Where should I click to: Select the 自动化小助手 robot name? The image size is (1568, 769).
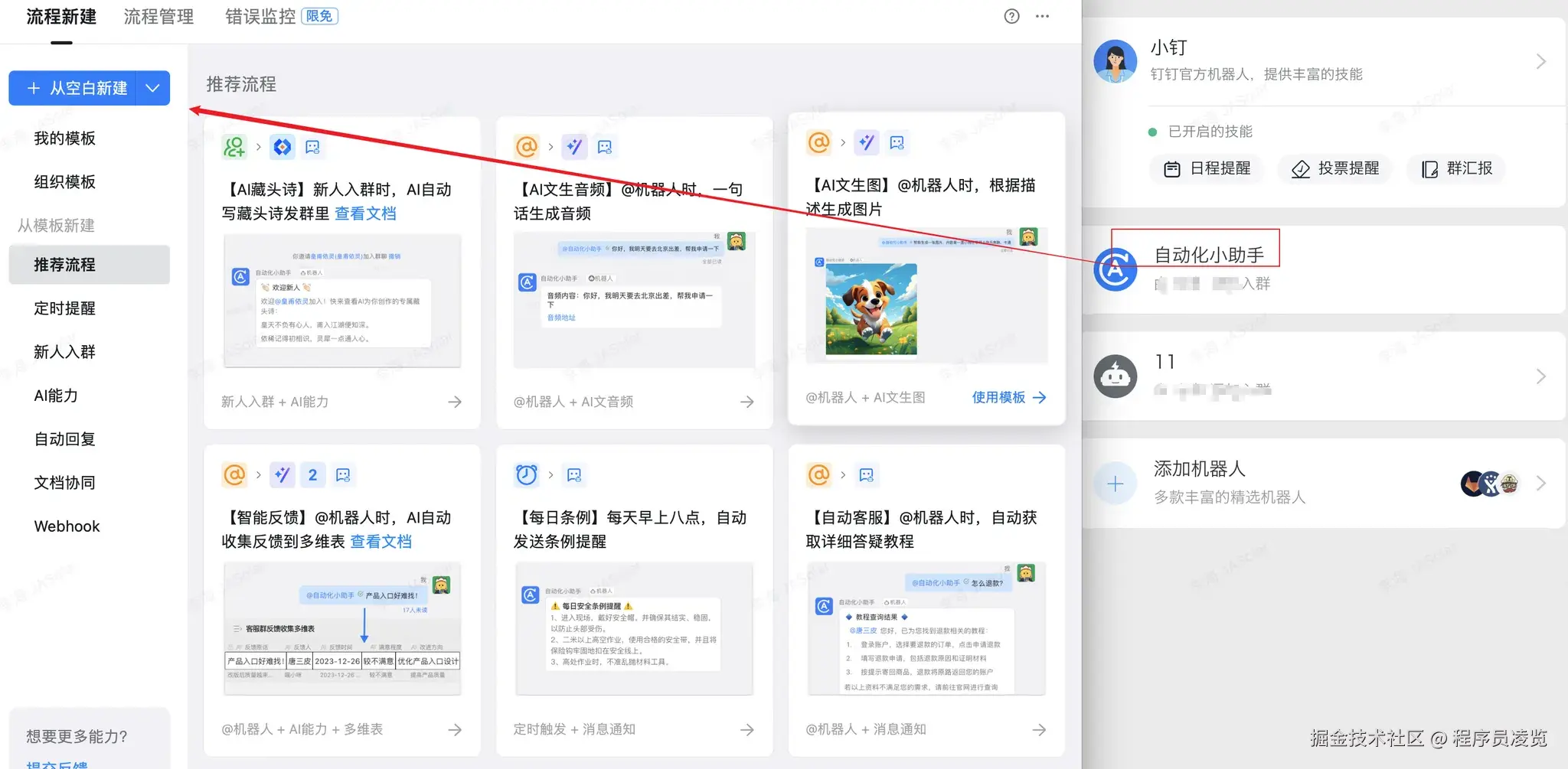(x=1209, y=255)
